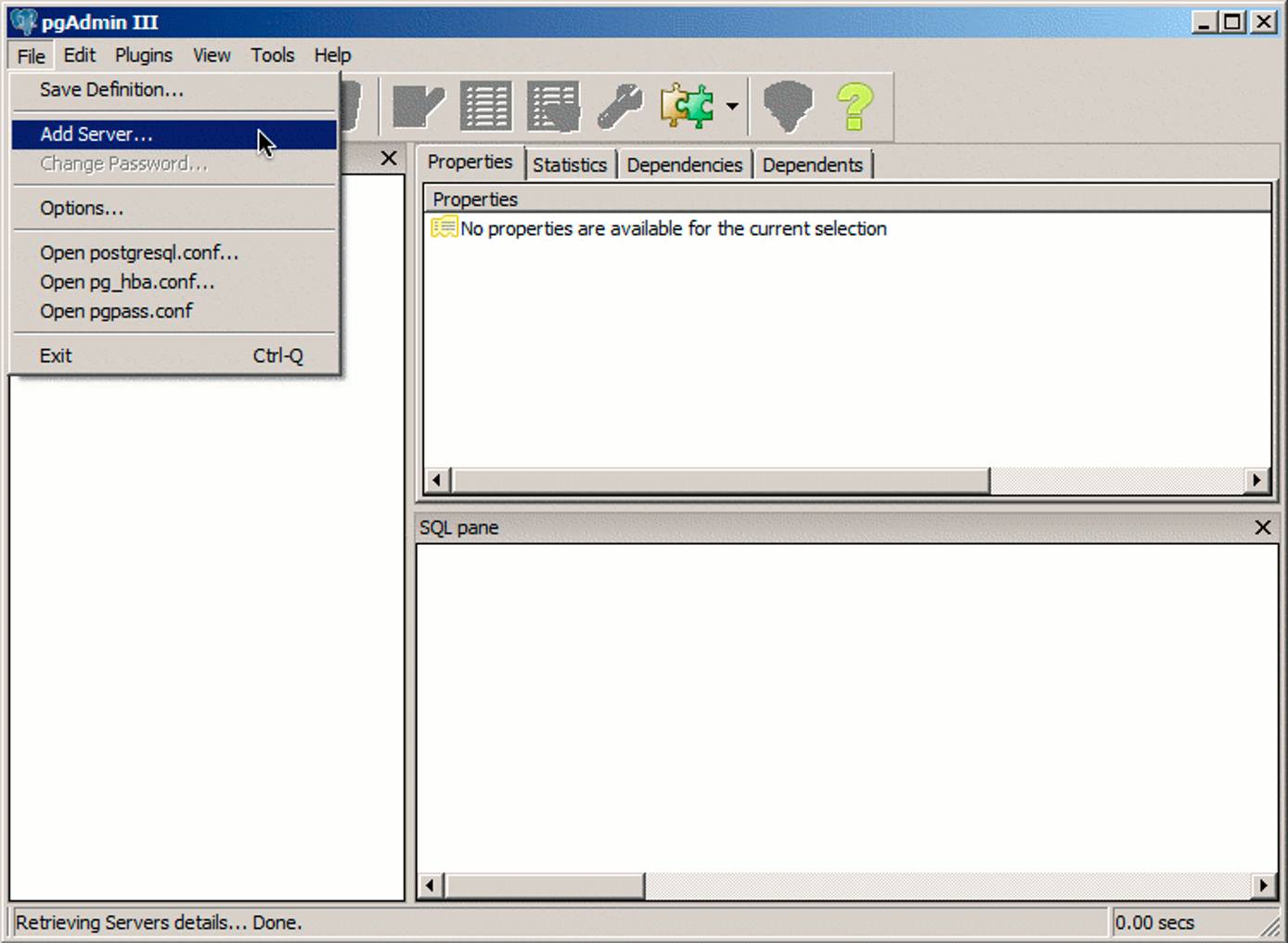Select "Add Server..." from the File menu

(96, 134)
